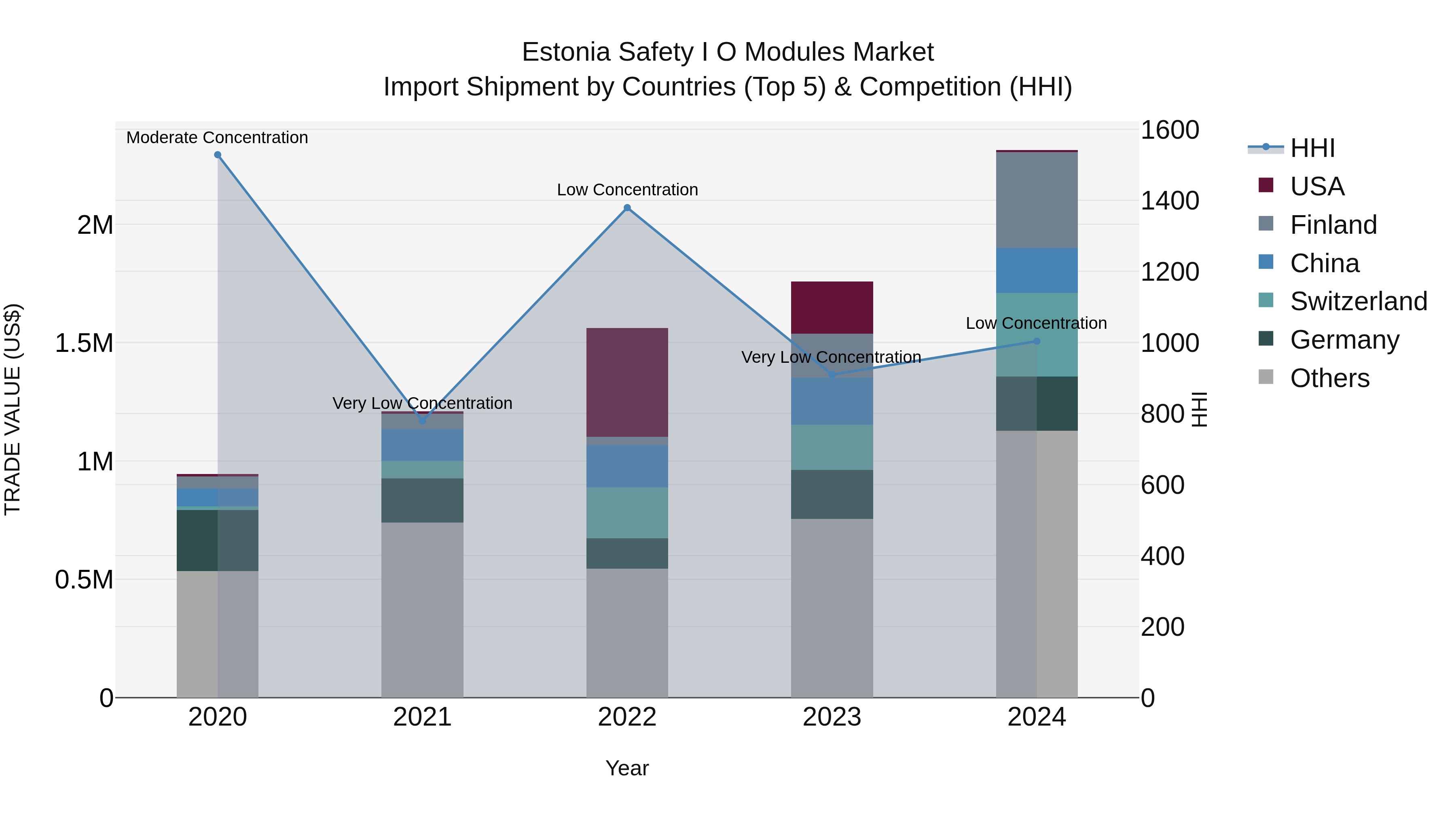Click the Low Concentration label above 2022

pos(627,190)
